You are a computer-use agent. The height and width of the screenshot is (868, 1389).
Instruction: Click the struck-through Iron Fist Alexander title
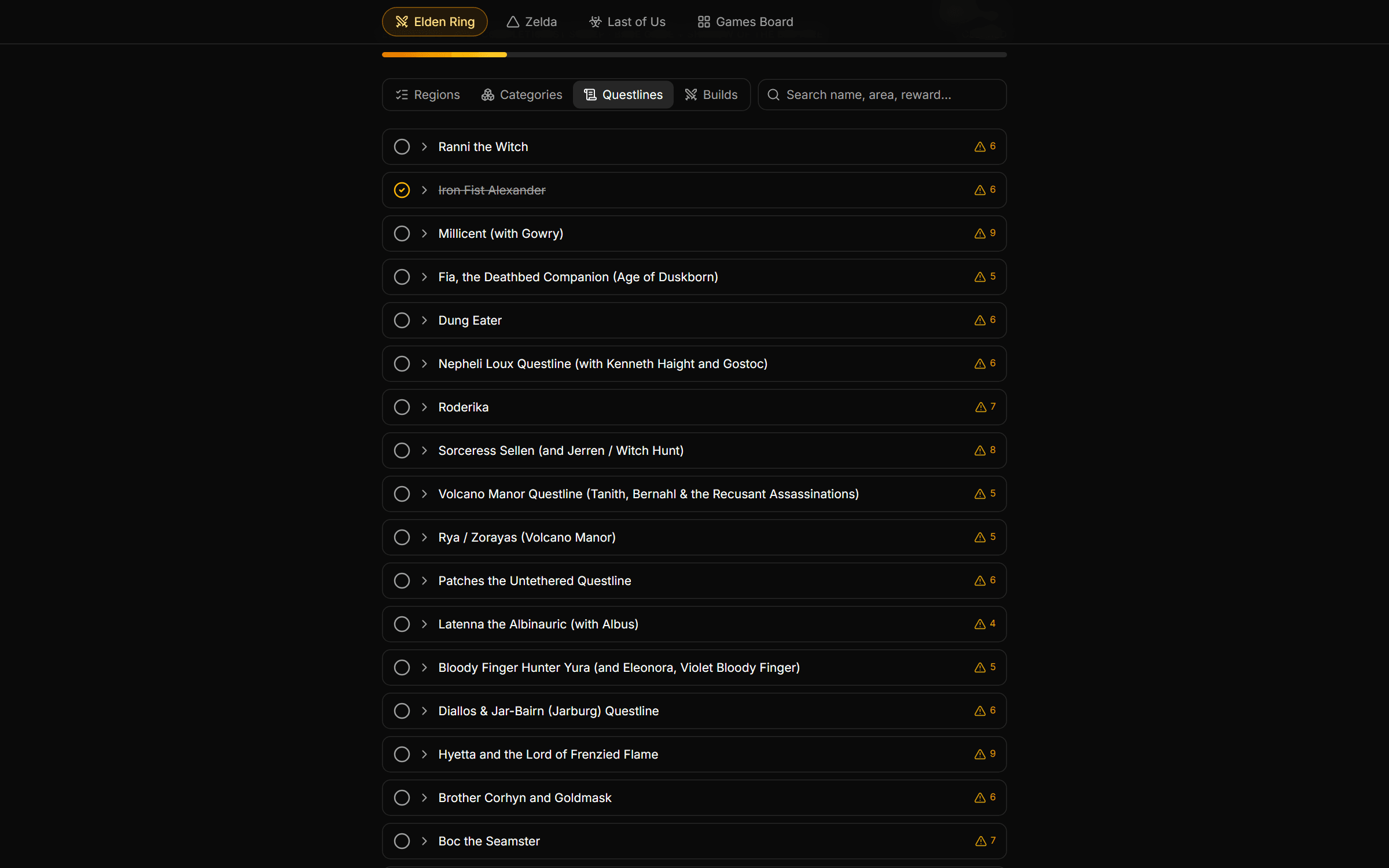pos(492,190)
